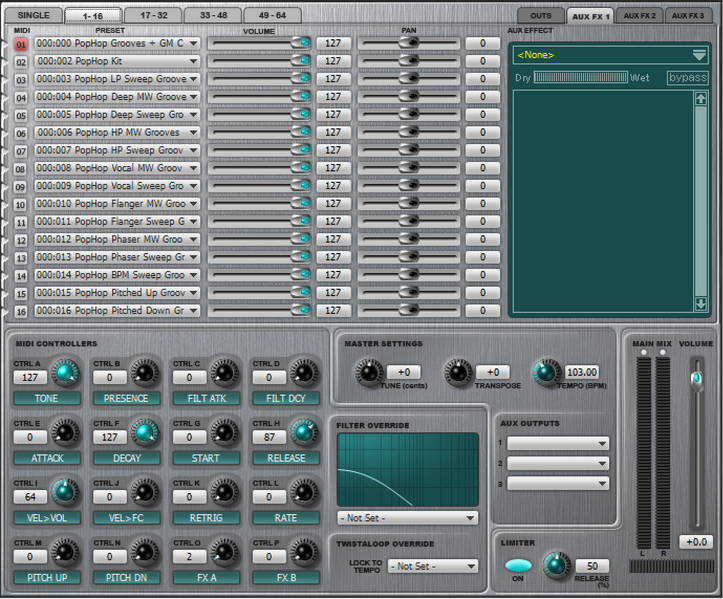Viewport: 723px width, 599px height.
Task: Click the aux effect scroll up arrow
Action: click(701, 99)
